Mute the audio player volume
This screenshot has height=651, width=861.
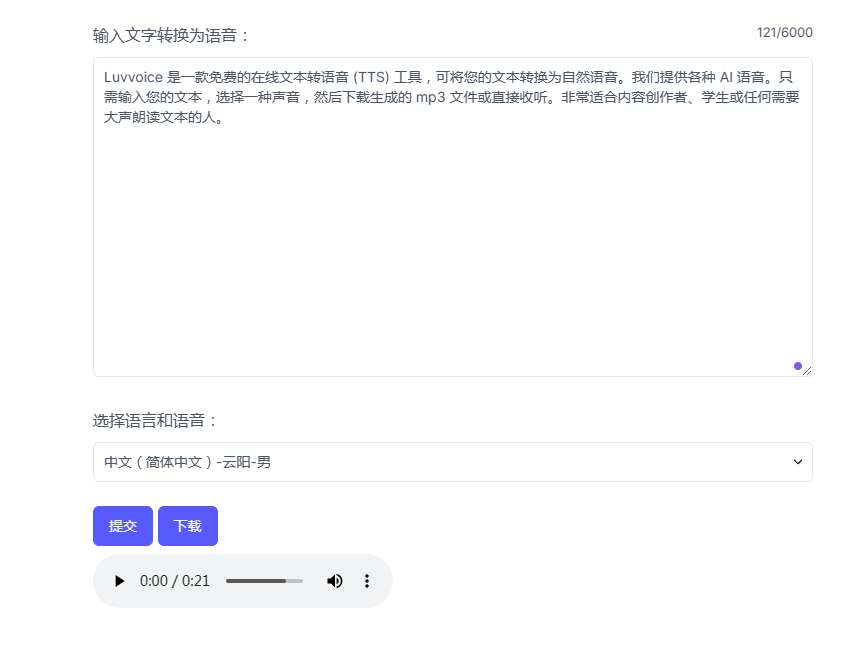point(334,581)
